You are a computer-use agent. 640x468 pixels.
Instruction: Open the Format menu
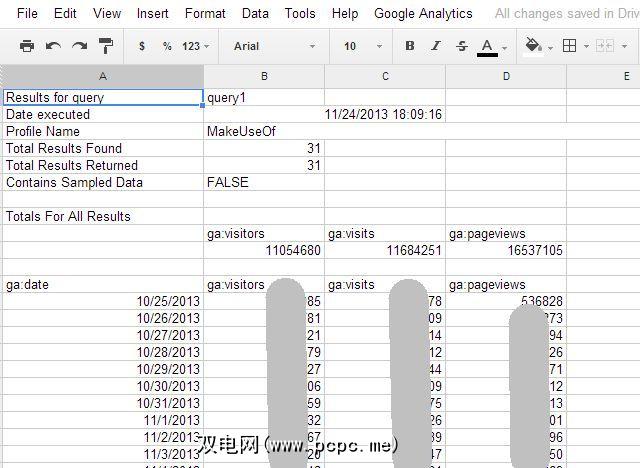[205, 13]
